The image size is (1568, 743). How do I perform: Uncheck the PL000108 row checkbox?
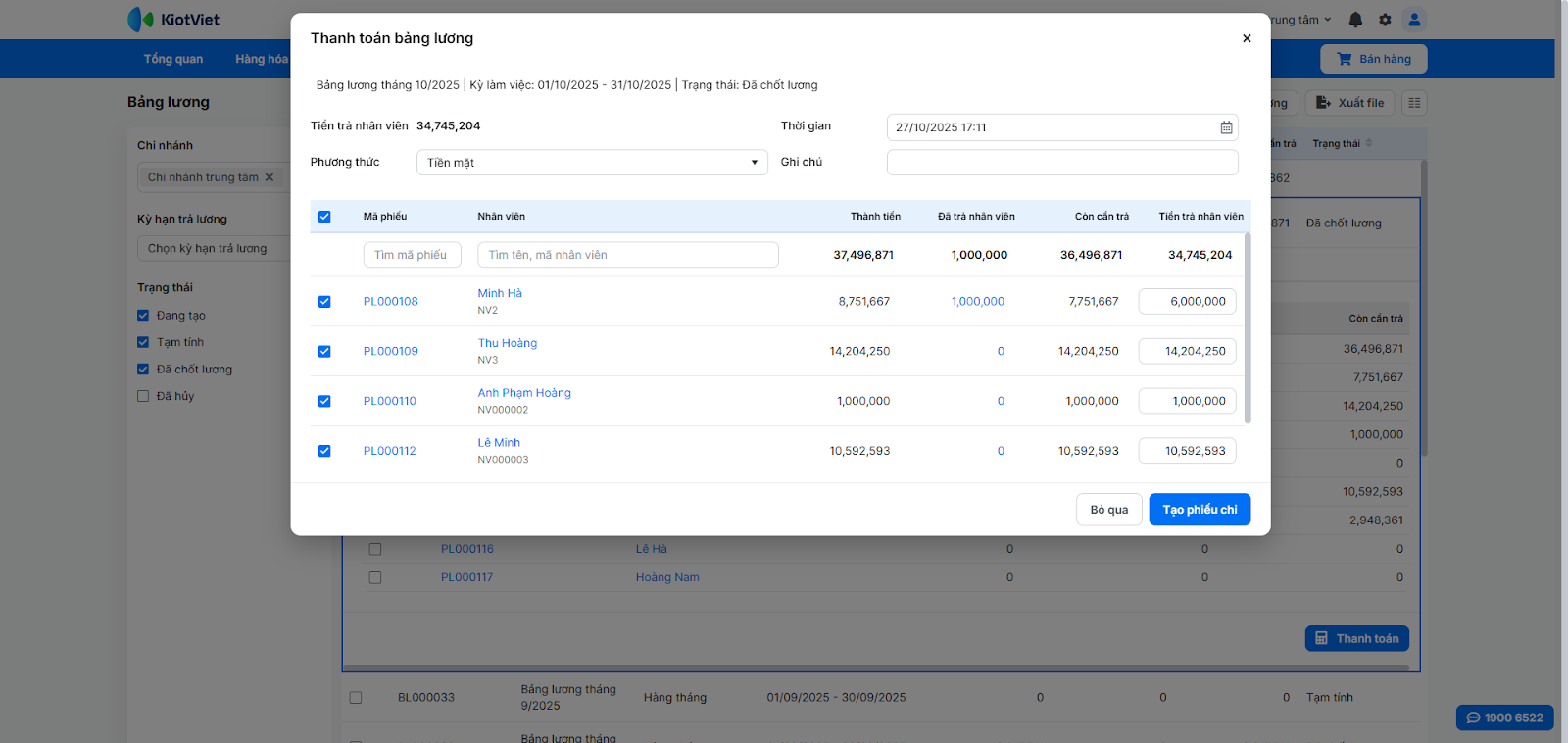point(324,302)
